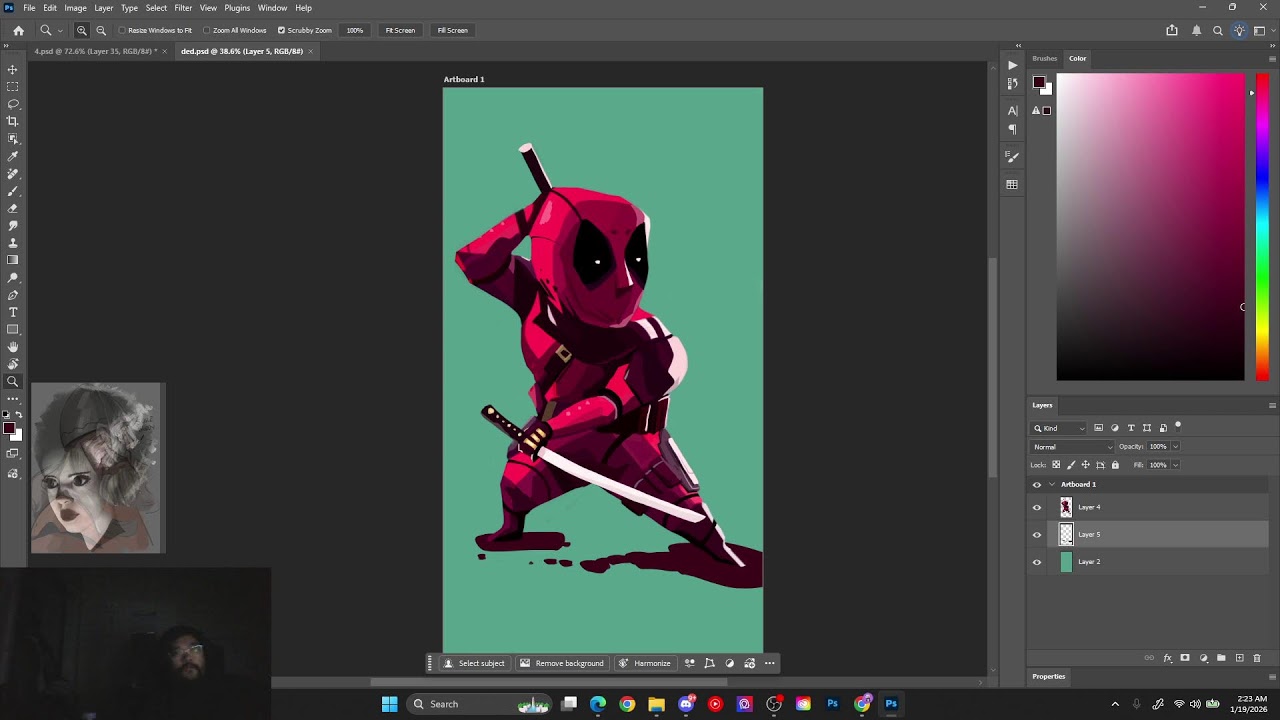Hide Layer 4 via eye icon

(1036, 507)
